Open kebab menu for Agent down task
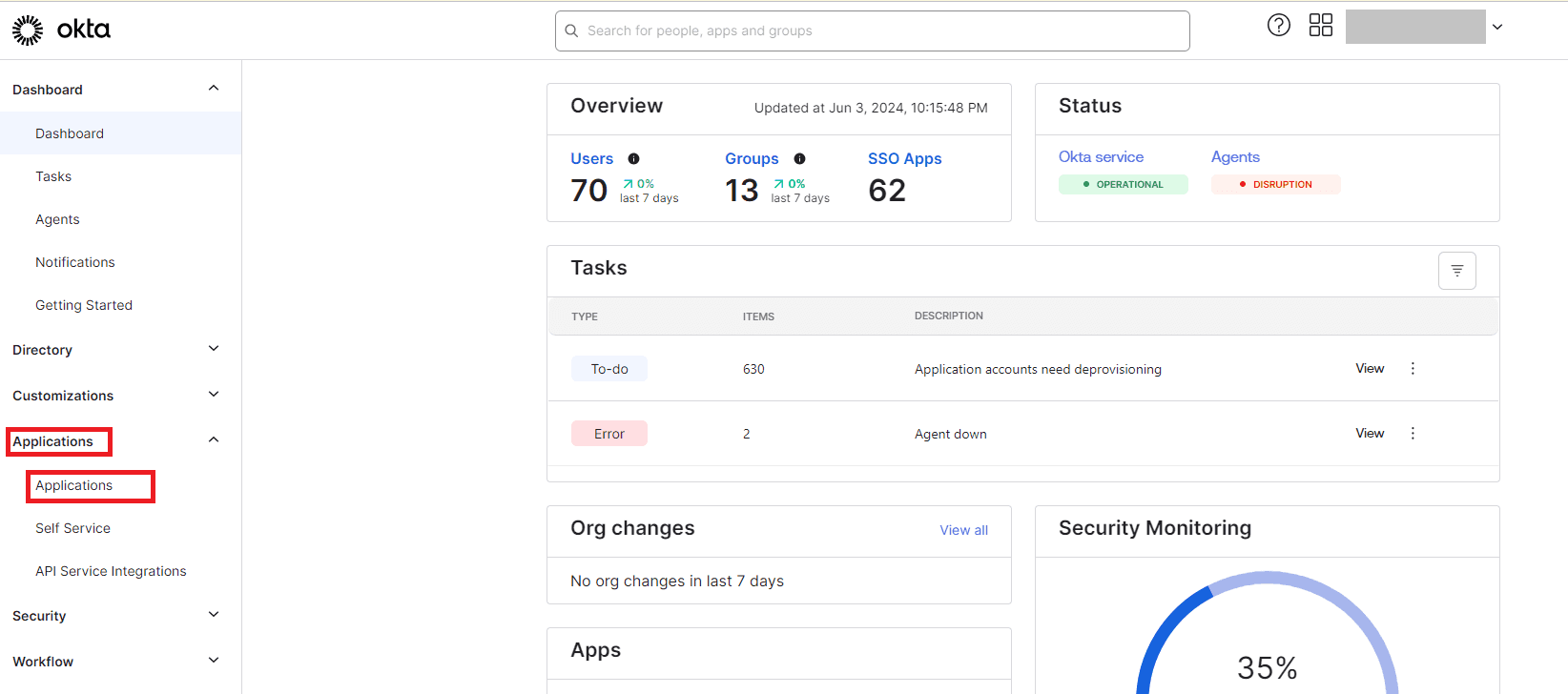 tap(1413, 434)
